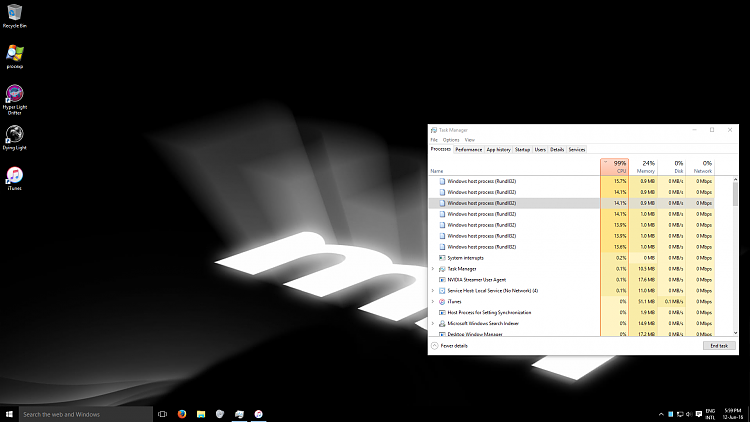Viewport: 750px width, 422px height.
Task: Select the System interrupts process row
Action: point(572,258)
